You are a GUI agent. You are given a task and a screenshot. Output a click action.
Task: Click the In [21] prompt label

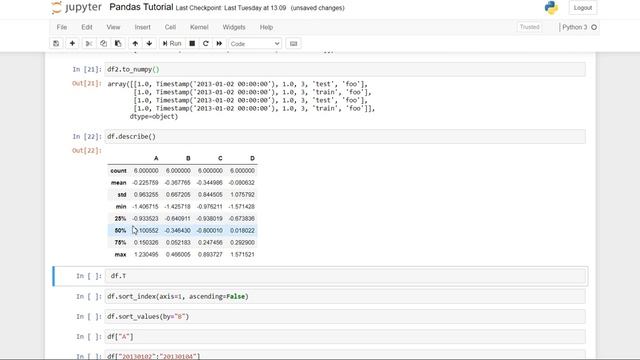87,69
